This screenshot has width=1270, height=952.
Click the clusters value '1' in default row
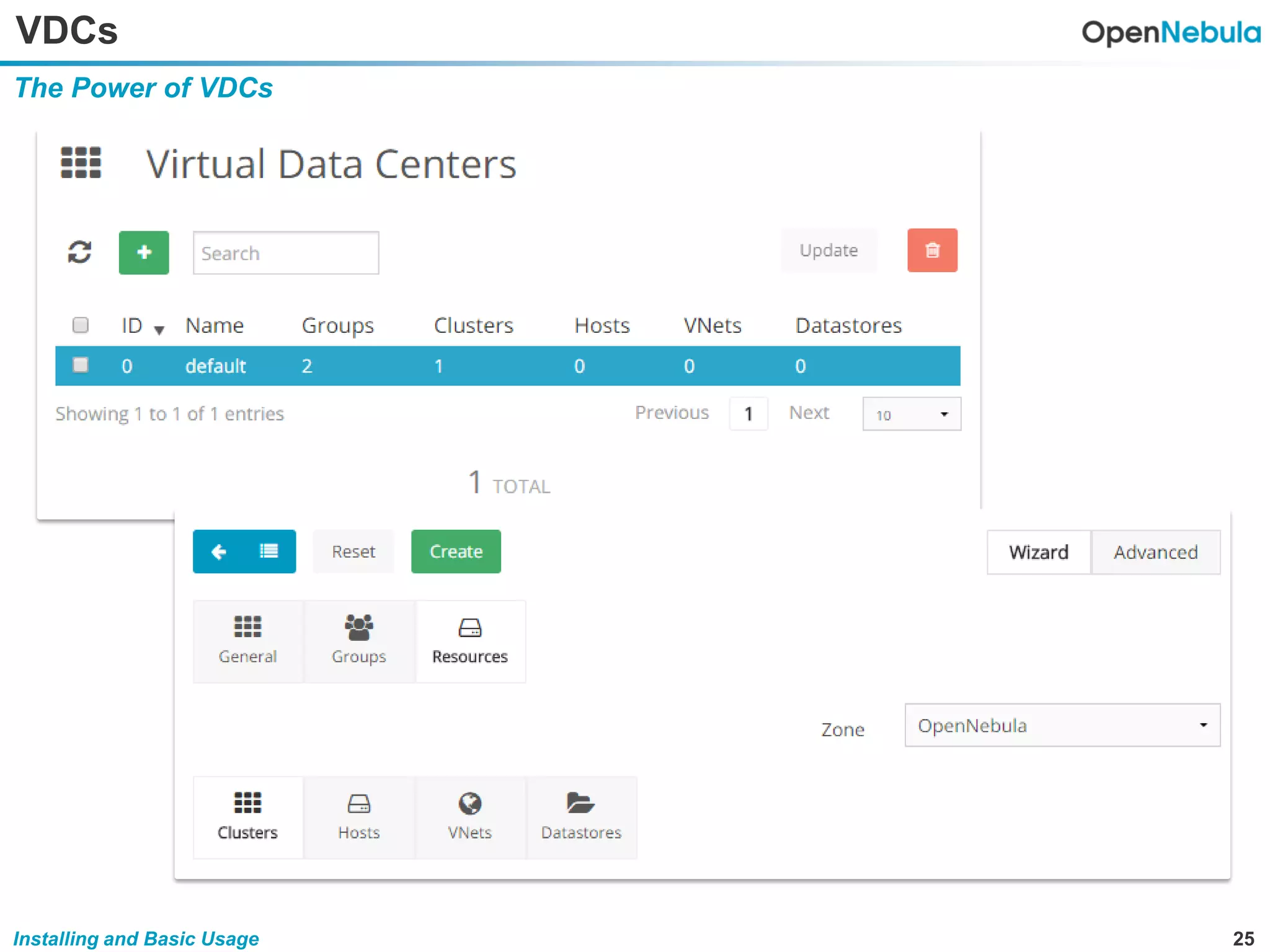[438, 366]
